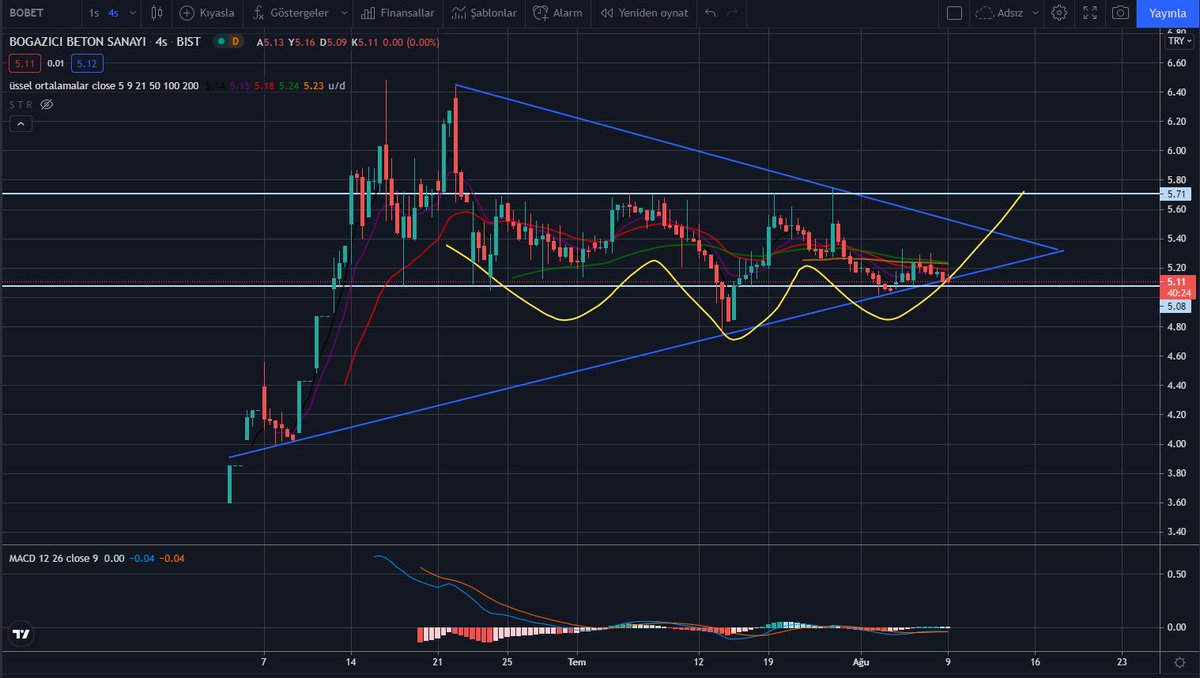
Task: Click the 5.08 price label on axis
Action: click(1174, 307)
